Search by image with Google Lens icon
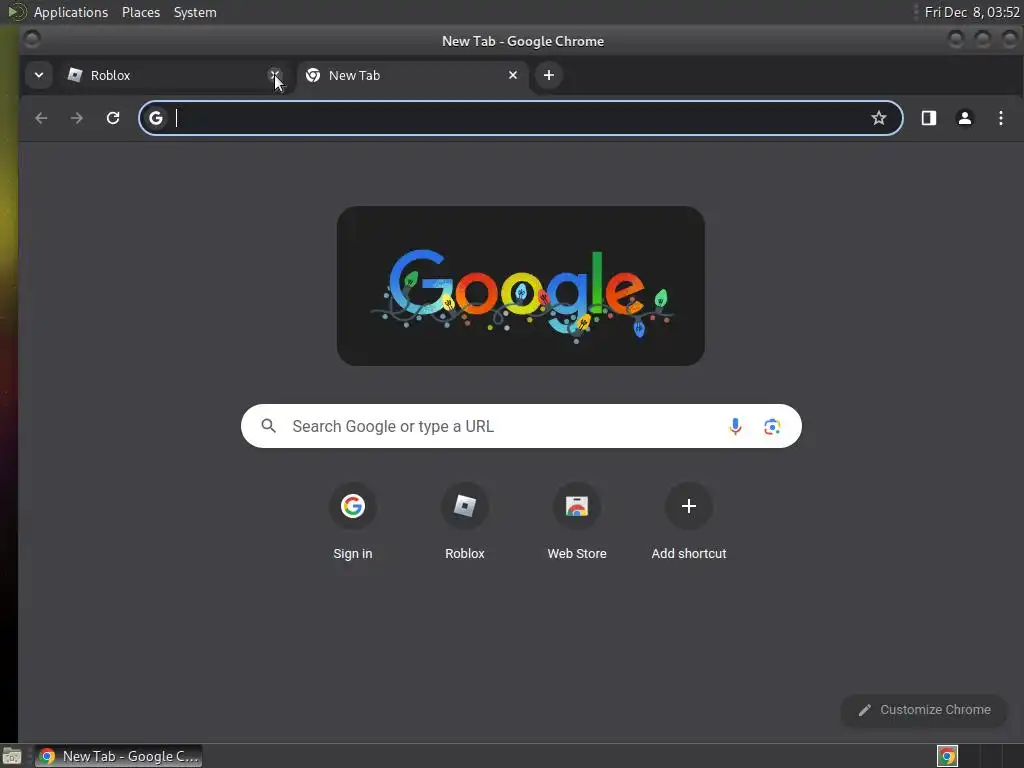The height and width of the screenshot is (768, 1024). (x=772, y=426)
